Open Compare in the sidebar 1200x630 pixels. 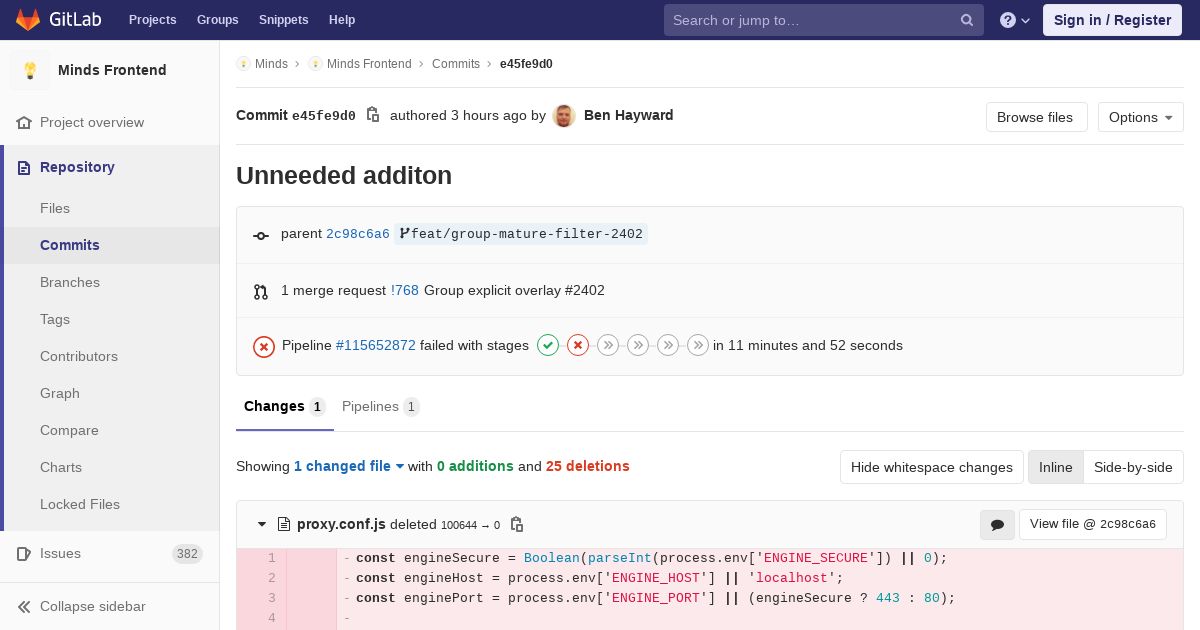pyautogui.click(x=69, y=430)
